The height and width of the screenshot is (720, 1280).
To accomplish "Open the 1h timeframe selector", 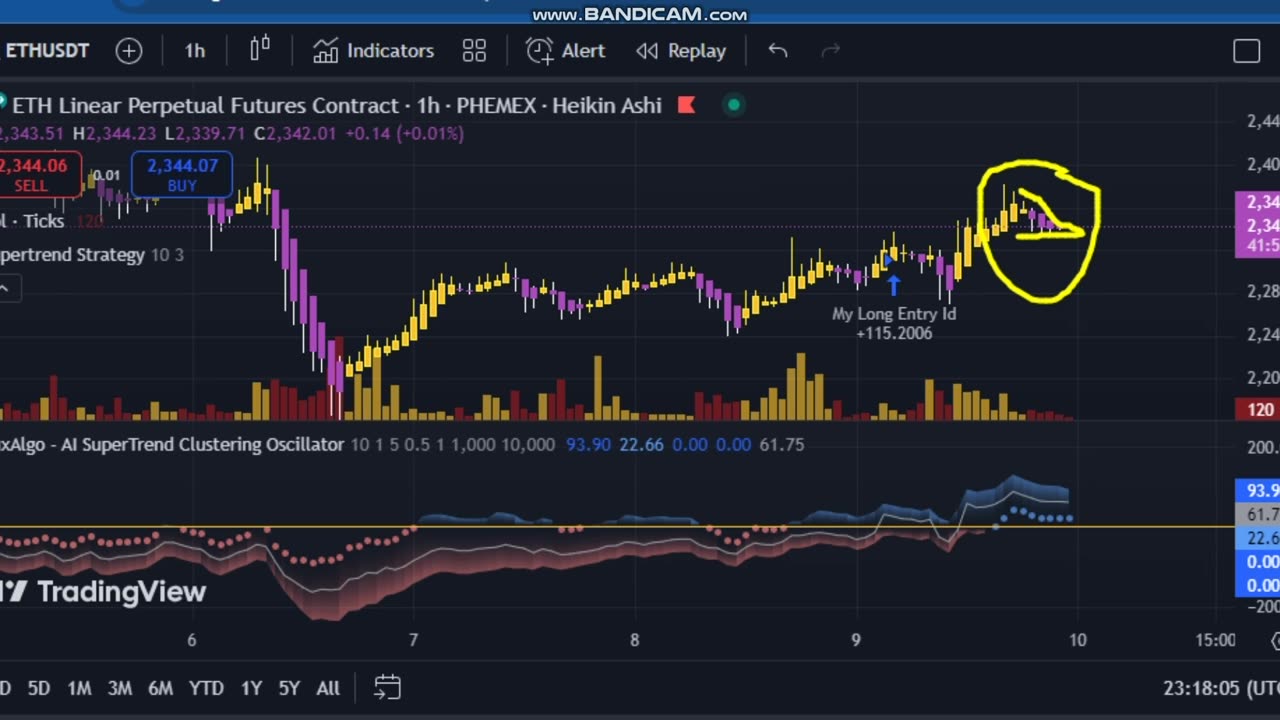I will (195, 51).
